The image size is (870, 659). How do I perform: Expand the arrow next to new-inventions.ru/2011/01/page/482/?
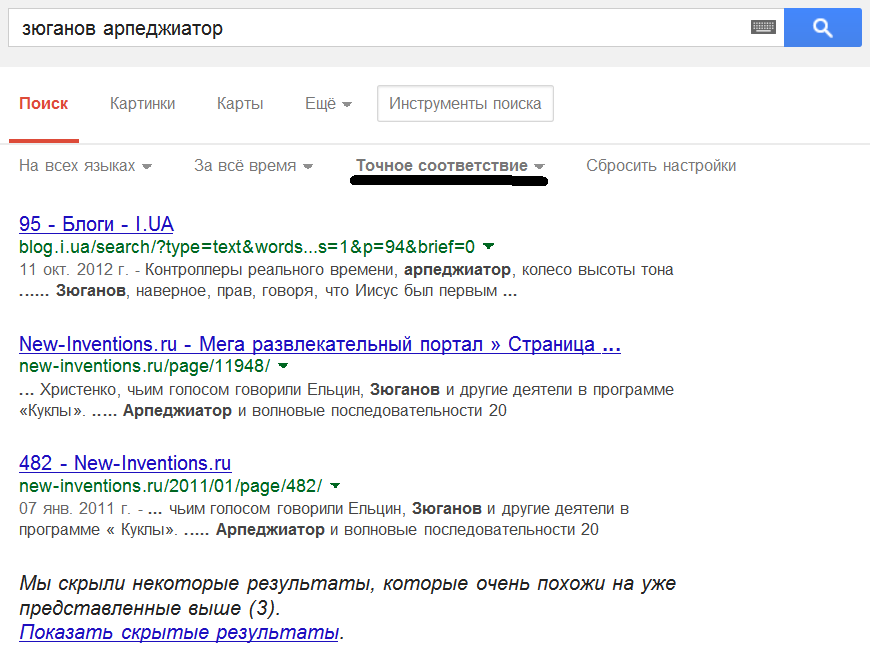[x=335, y=485]
